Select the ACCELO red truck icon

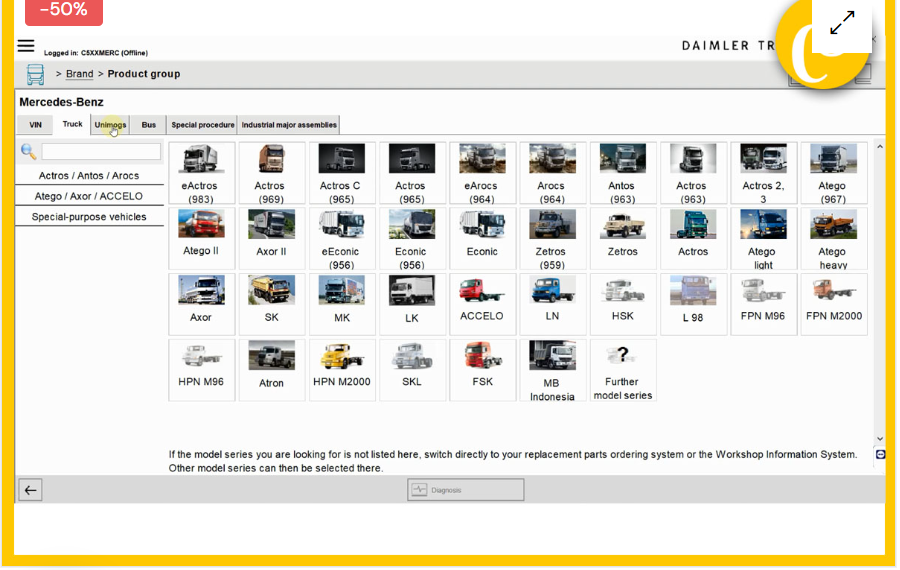tap(482, 290)
